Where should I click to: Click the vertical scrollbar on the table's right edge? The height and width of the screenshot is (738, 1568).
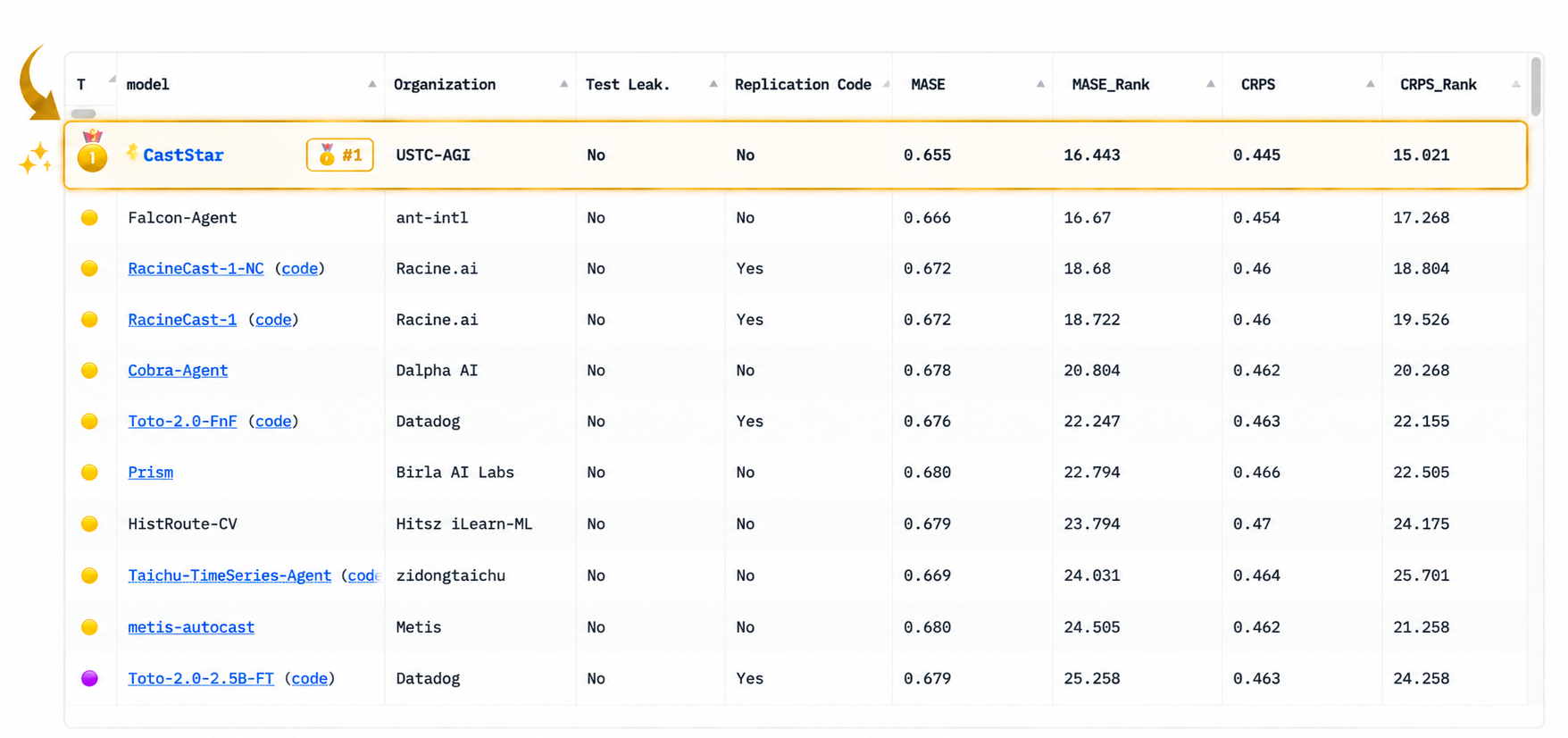coord(1537,87)
